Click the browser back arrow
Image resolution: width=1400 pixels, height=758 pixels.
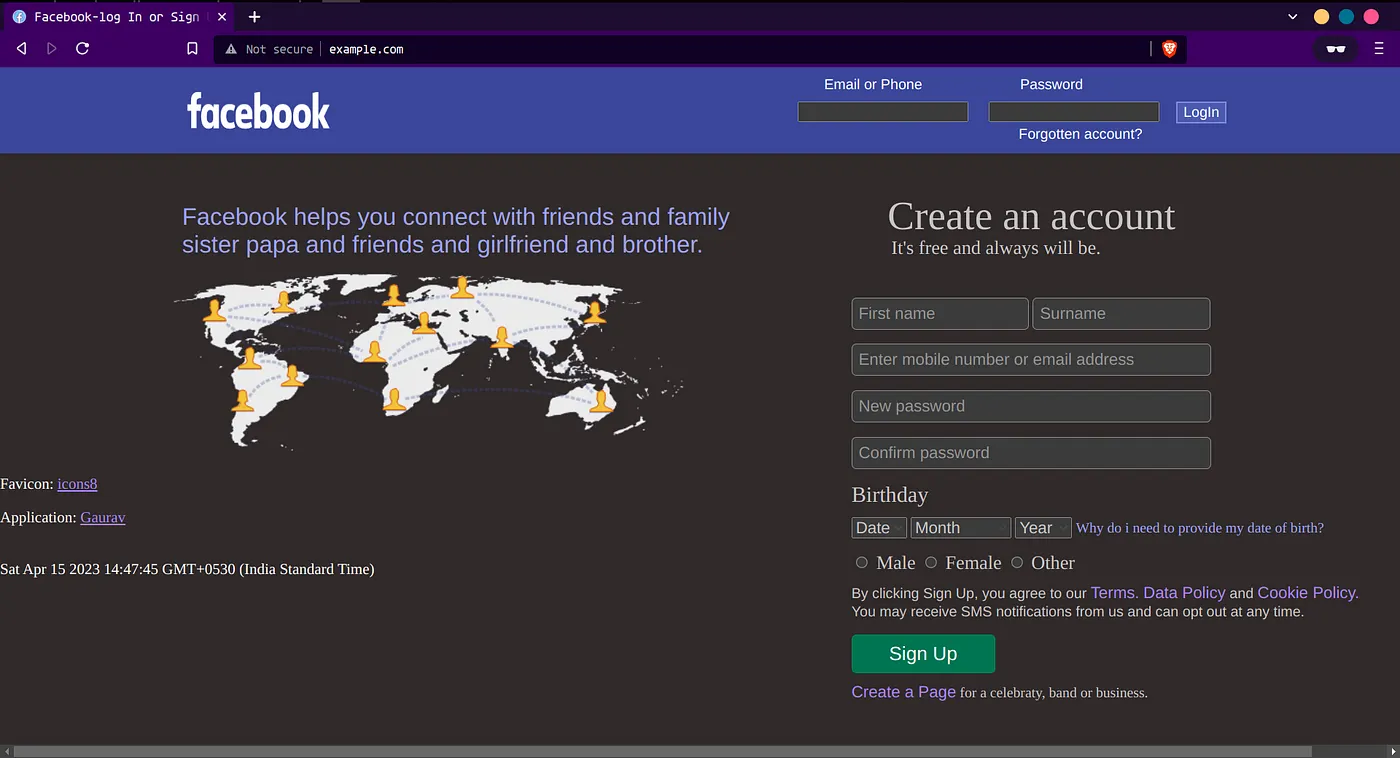(x=21, y=49)
